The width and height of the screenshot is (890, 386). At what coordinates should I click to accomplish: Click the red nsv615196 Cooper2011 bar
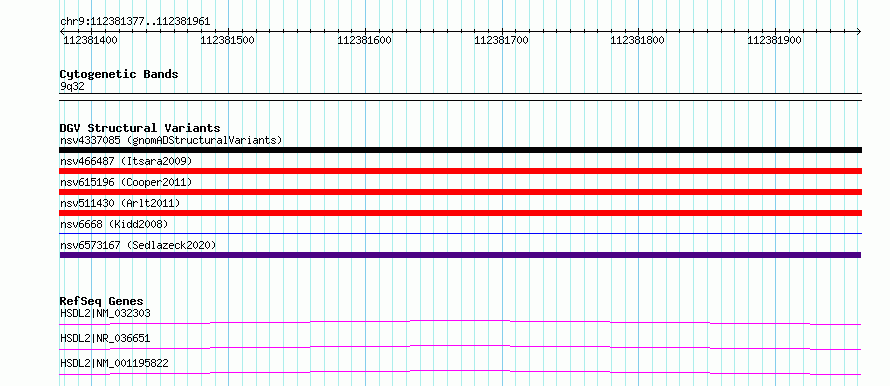pos(460,192)
